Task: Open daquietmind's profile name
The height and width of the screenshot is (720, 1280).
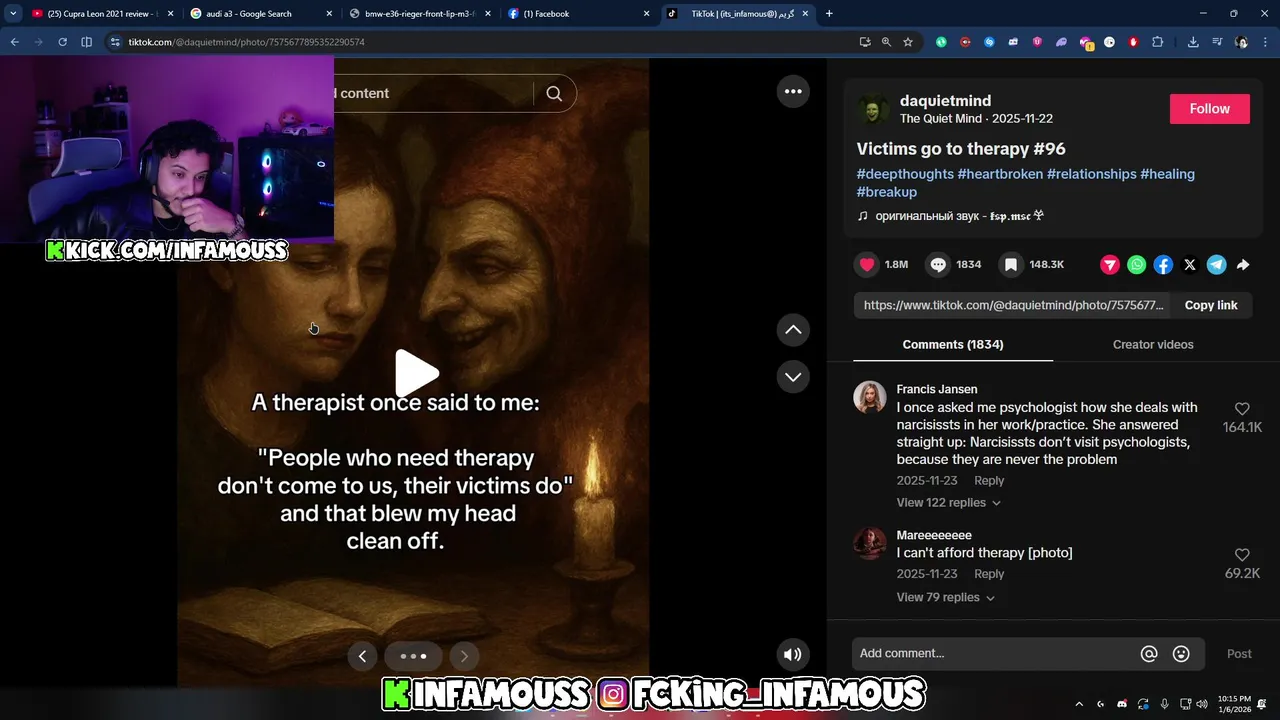Action: point(945,101)
